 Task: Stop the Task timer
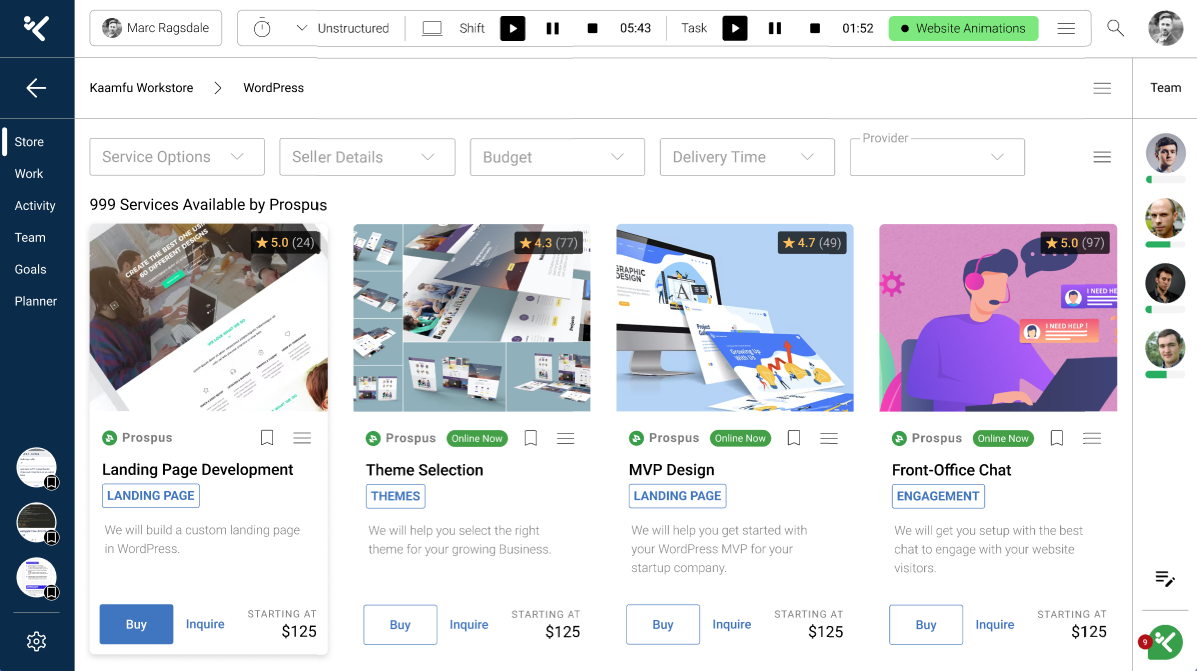[815, 28]
